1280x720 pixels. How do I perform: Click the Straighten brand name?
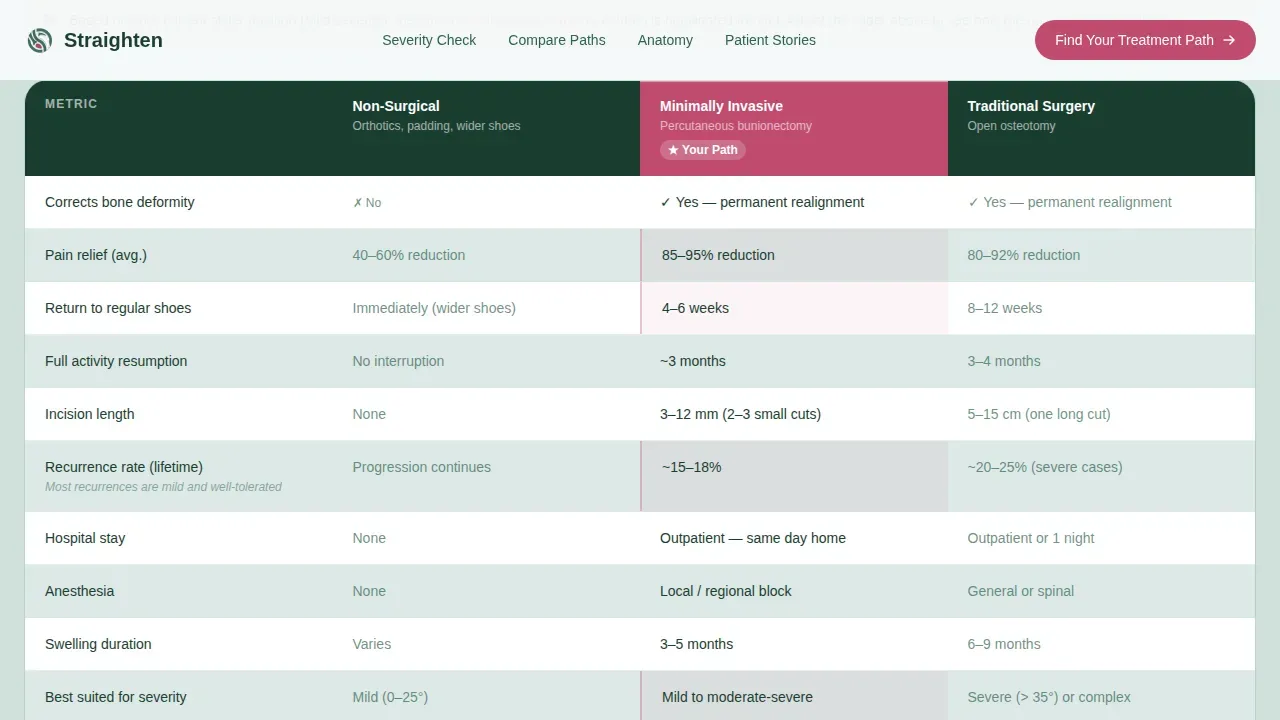point(113,40)
